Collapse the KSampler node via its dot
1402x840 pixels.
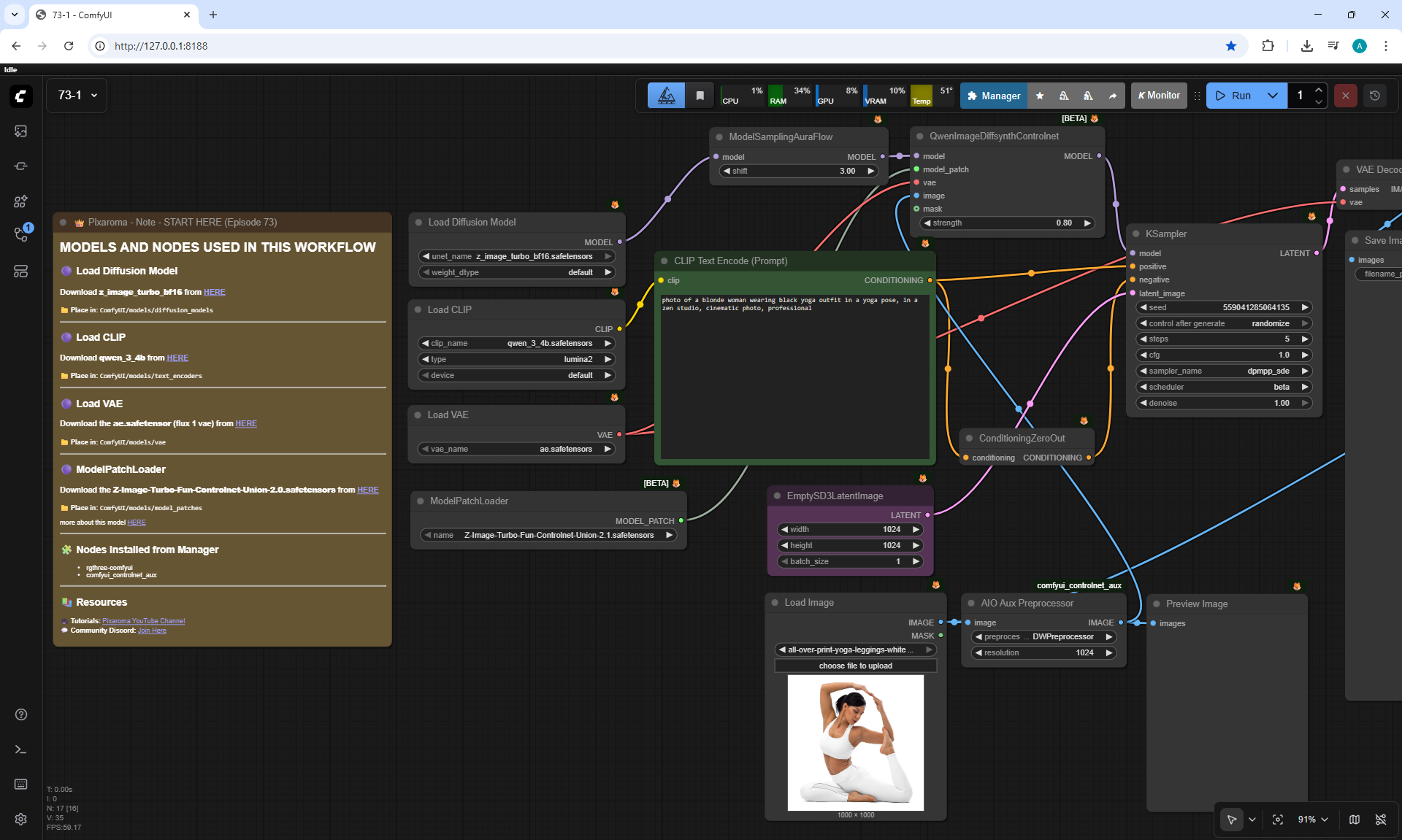coord(1136,234)
